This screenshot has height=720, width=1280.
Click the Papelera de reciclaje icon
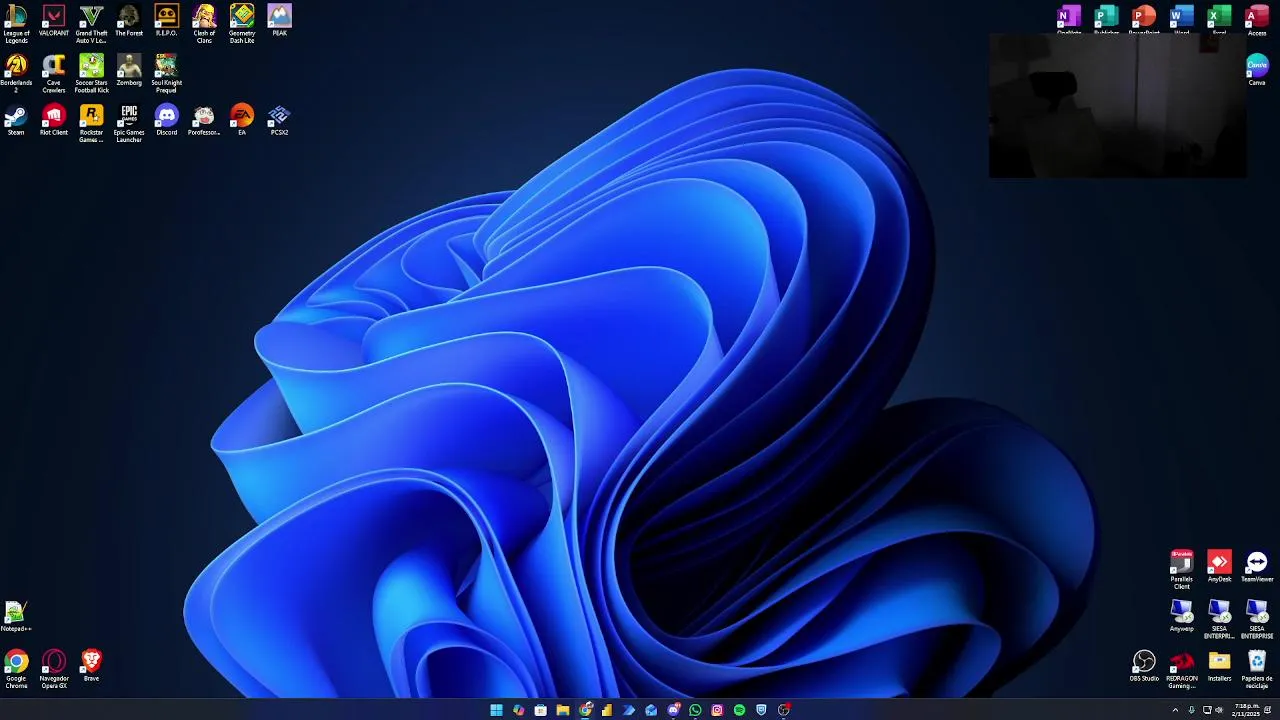click(x=1257, y=670)
